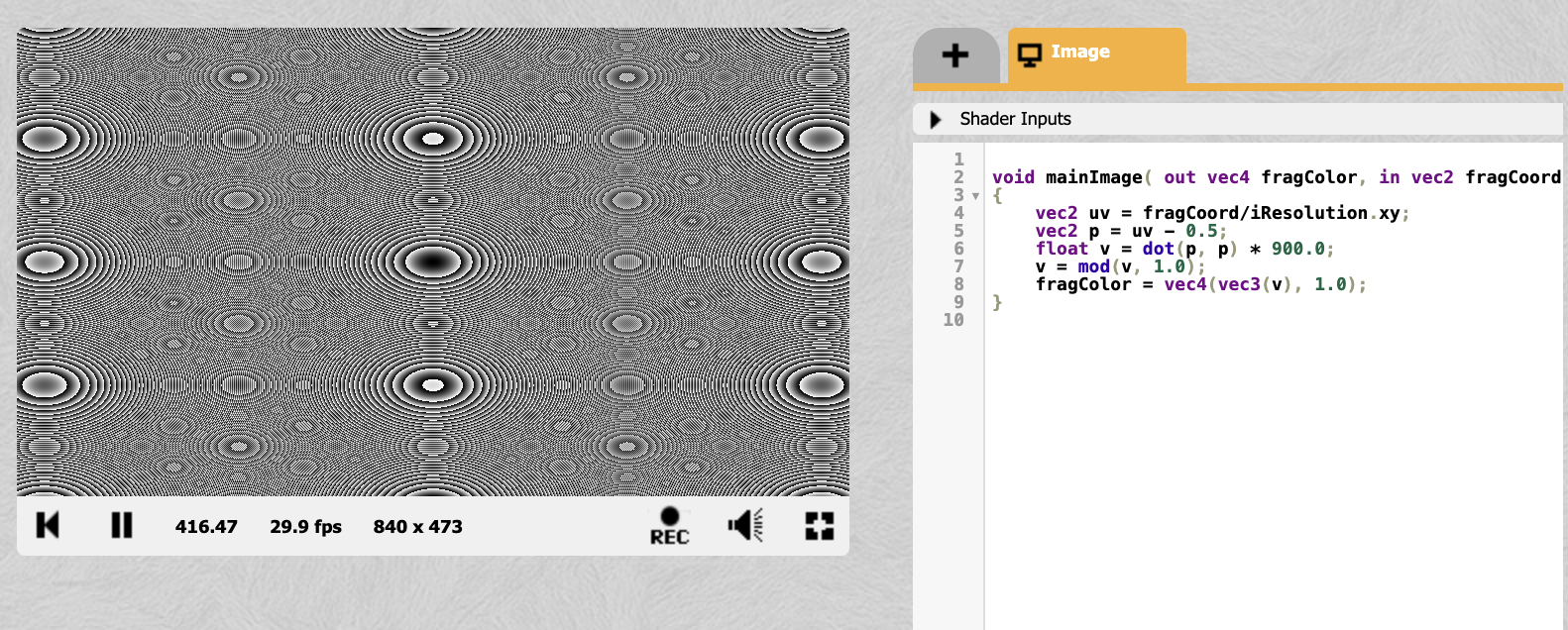
Task: Enter fullscreen shader preview
Action: pos(820,526)
